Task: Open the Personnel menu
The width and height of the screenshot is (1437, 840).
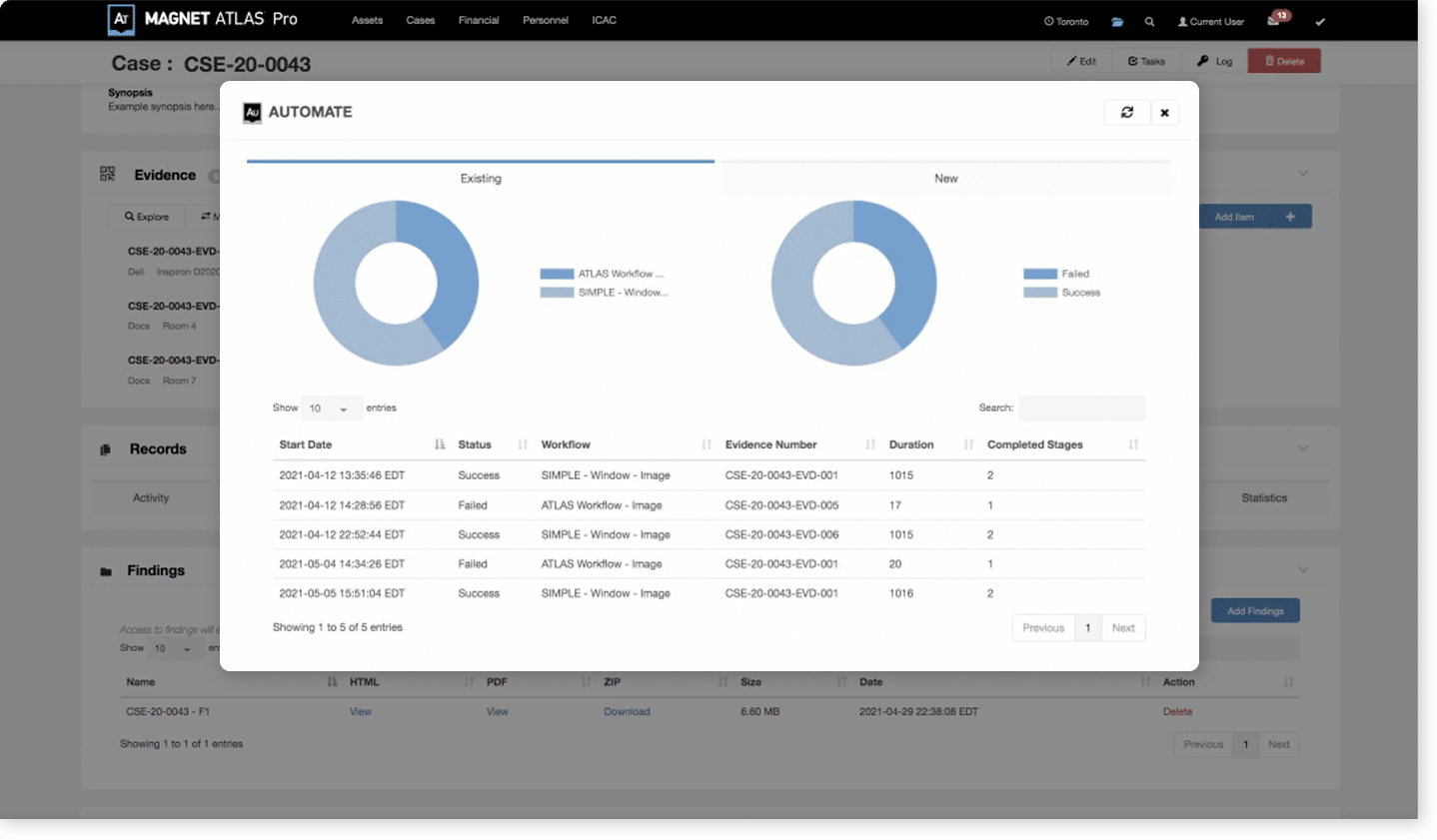Action: (x=546, y=20)
